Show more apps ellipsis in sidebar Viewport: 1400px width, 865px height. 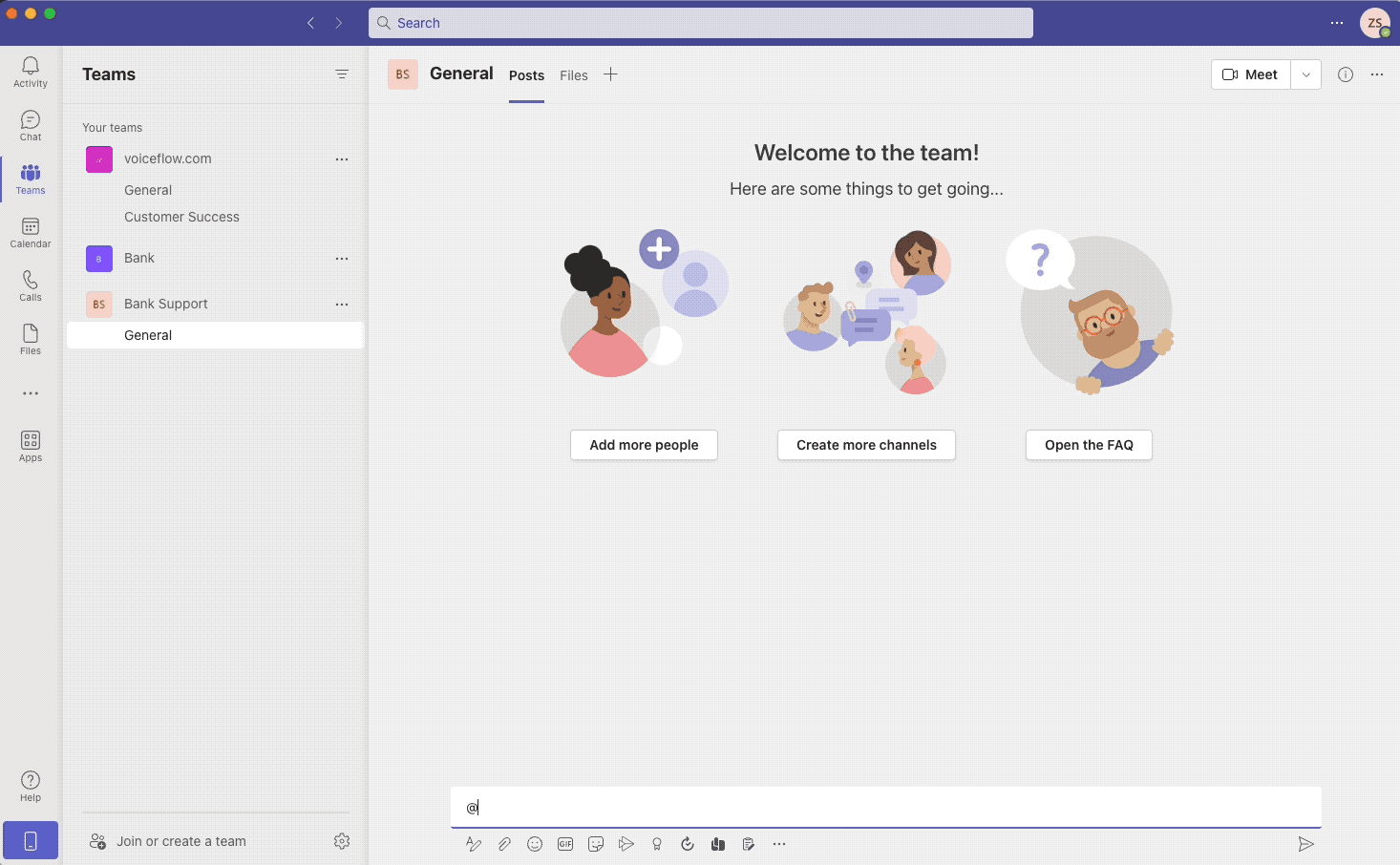[31, 393]
